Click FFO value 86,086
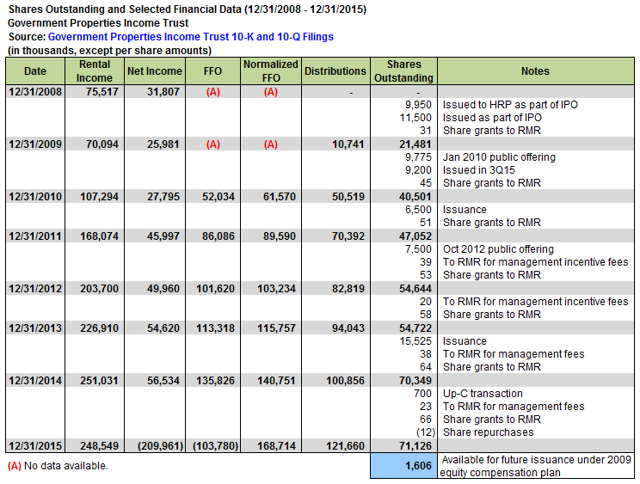Viewport: 640px width, 484px height. pos(218,236)
